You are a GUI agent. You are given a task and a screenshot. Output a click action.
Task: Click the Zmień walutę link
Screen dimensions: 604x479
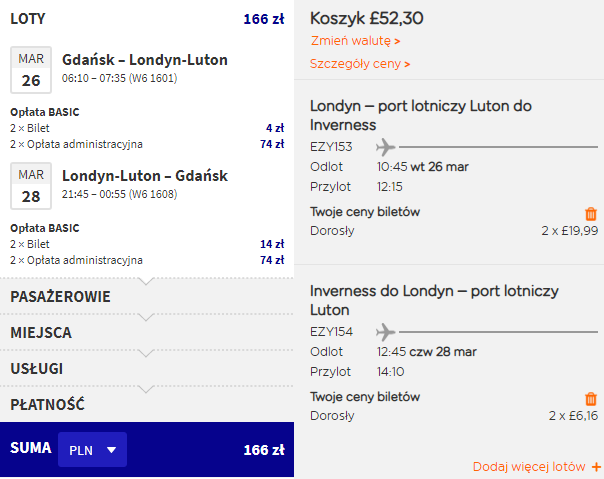[x=355, y=40]
